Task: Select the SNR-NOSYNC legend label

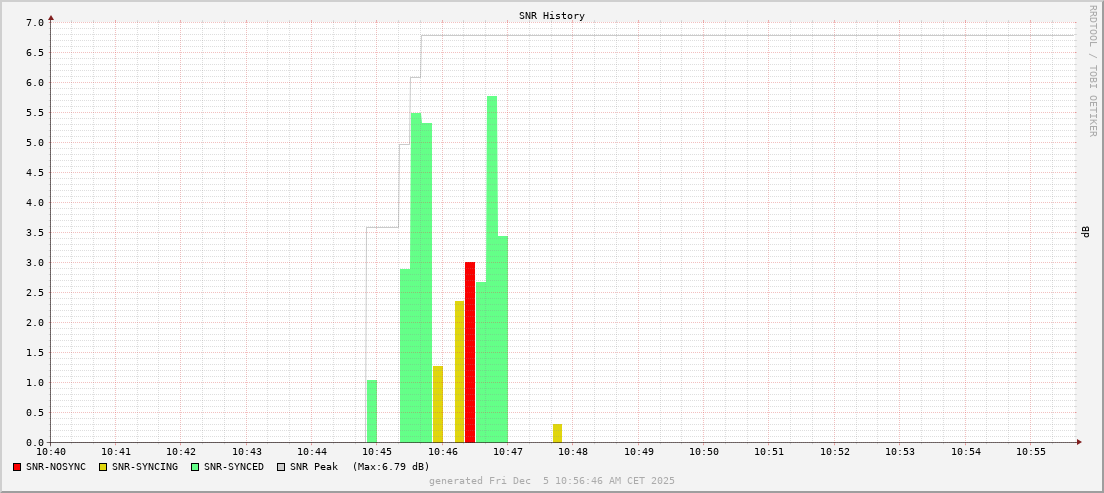Action: (56, 467)
